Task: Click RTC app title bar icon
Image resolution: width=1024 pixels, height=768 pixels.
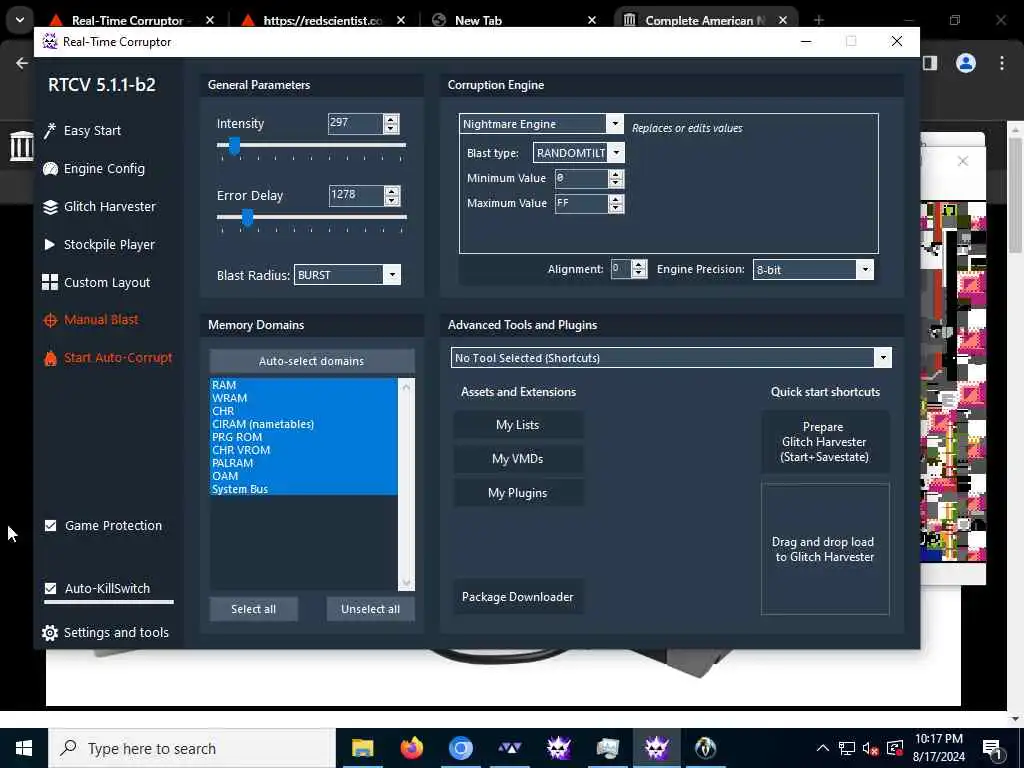Action: click(50, 41)
